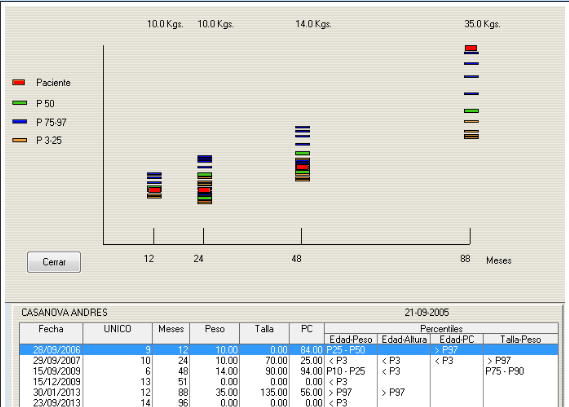Click the red patient marker at 48 months

[302, 167]
